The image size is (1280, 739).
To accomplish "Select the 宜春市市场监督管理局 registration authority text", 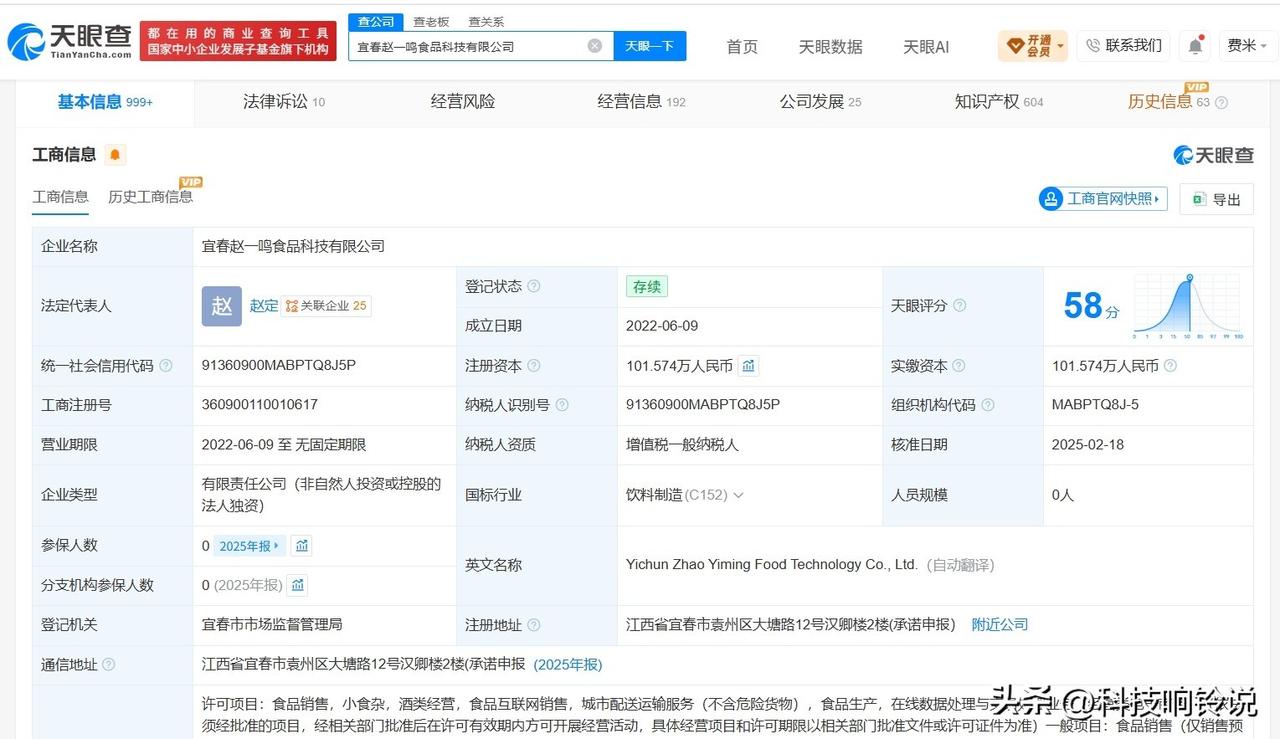I will pyautogui.click(x=272, y=625).
